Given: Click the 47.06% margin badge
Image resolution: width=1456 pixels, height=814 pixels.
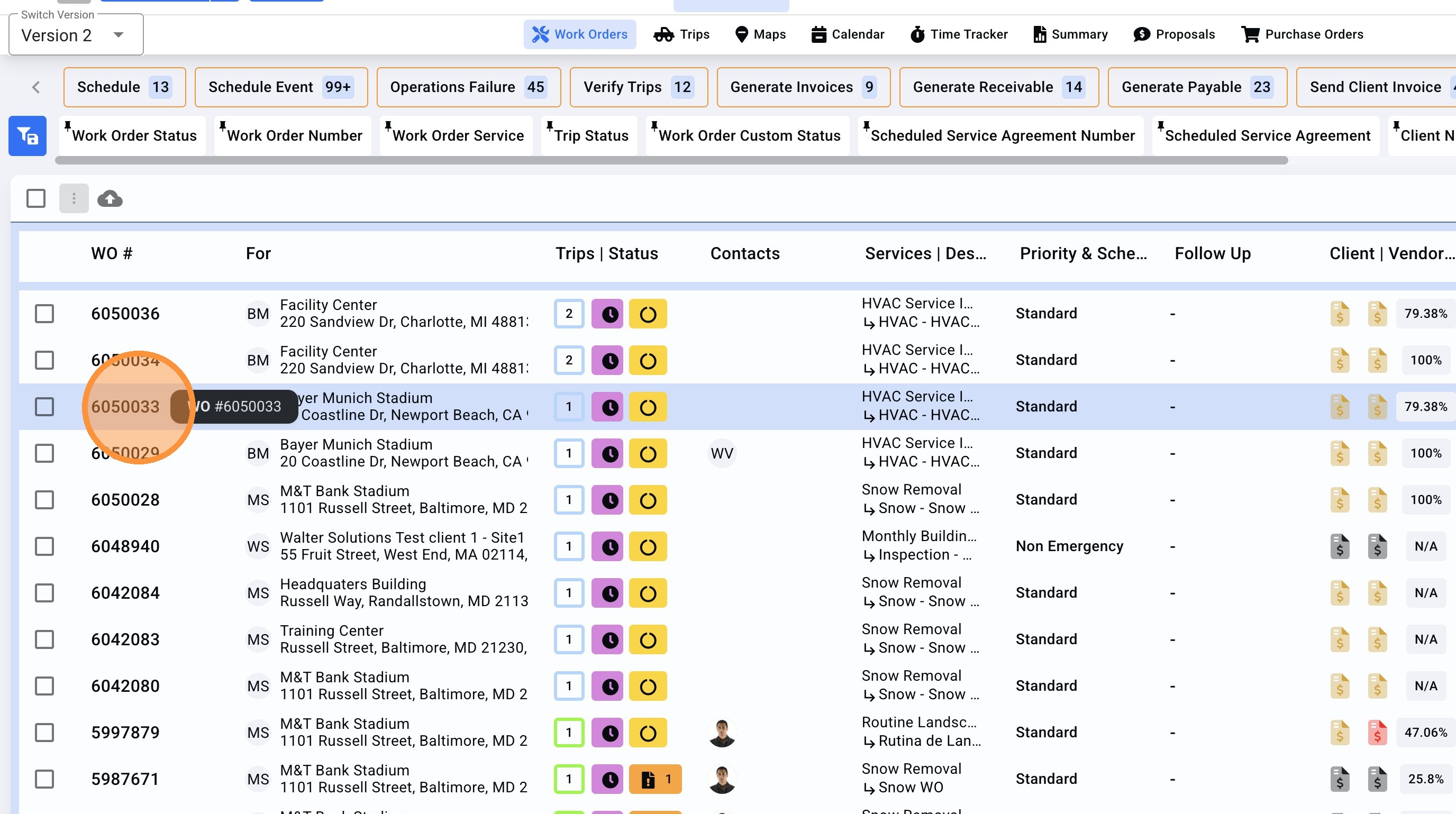Looking at the screenshot, I should click(x=1425, y=733).
